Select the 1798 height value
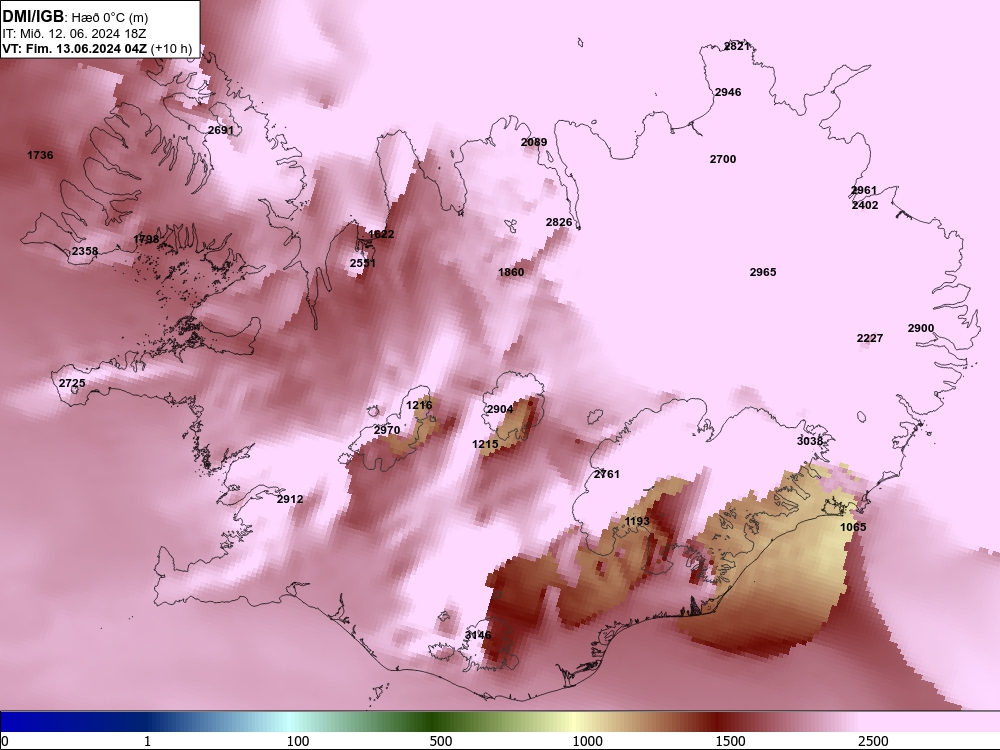The height and width of the screenshot is (750, 1000). tap(146, 239)
